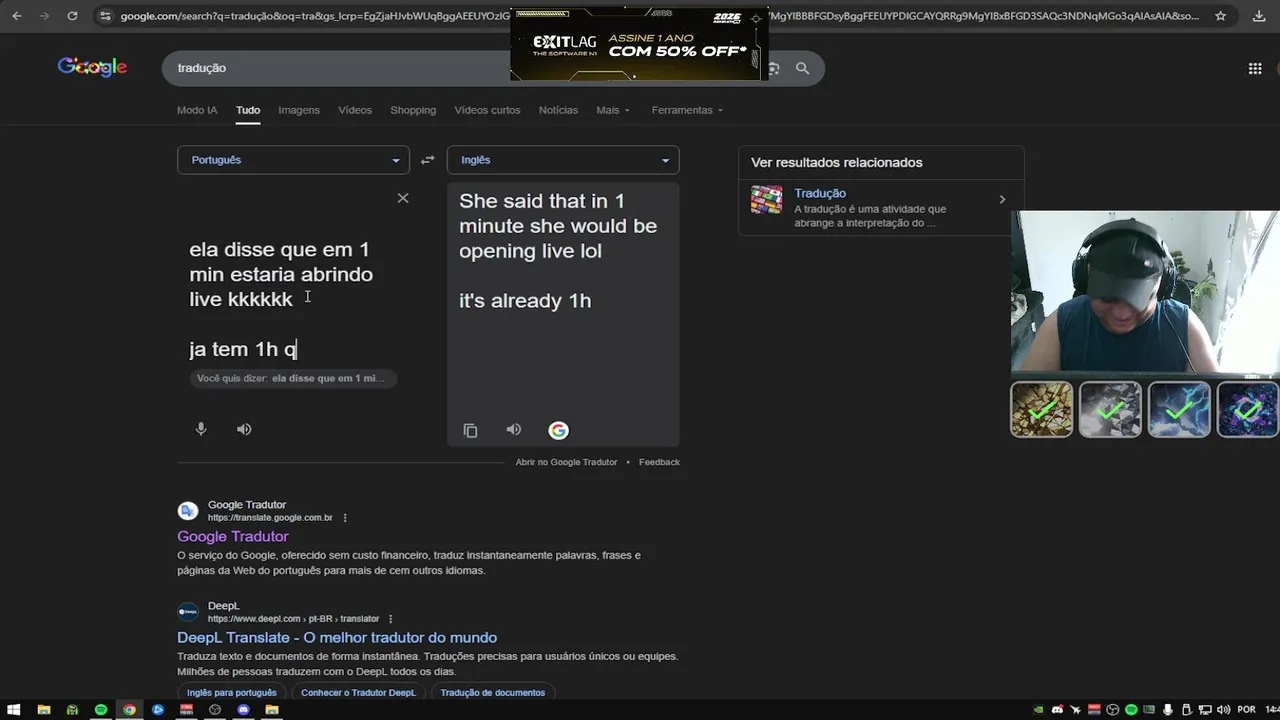Expand the Ferramentas menu
The image size is (1280, 720).
pyautogui.click(x=687, y=110)
